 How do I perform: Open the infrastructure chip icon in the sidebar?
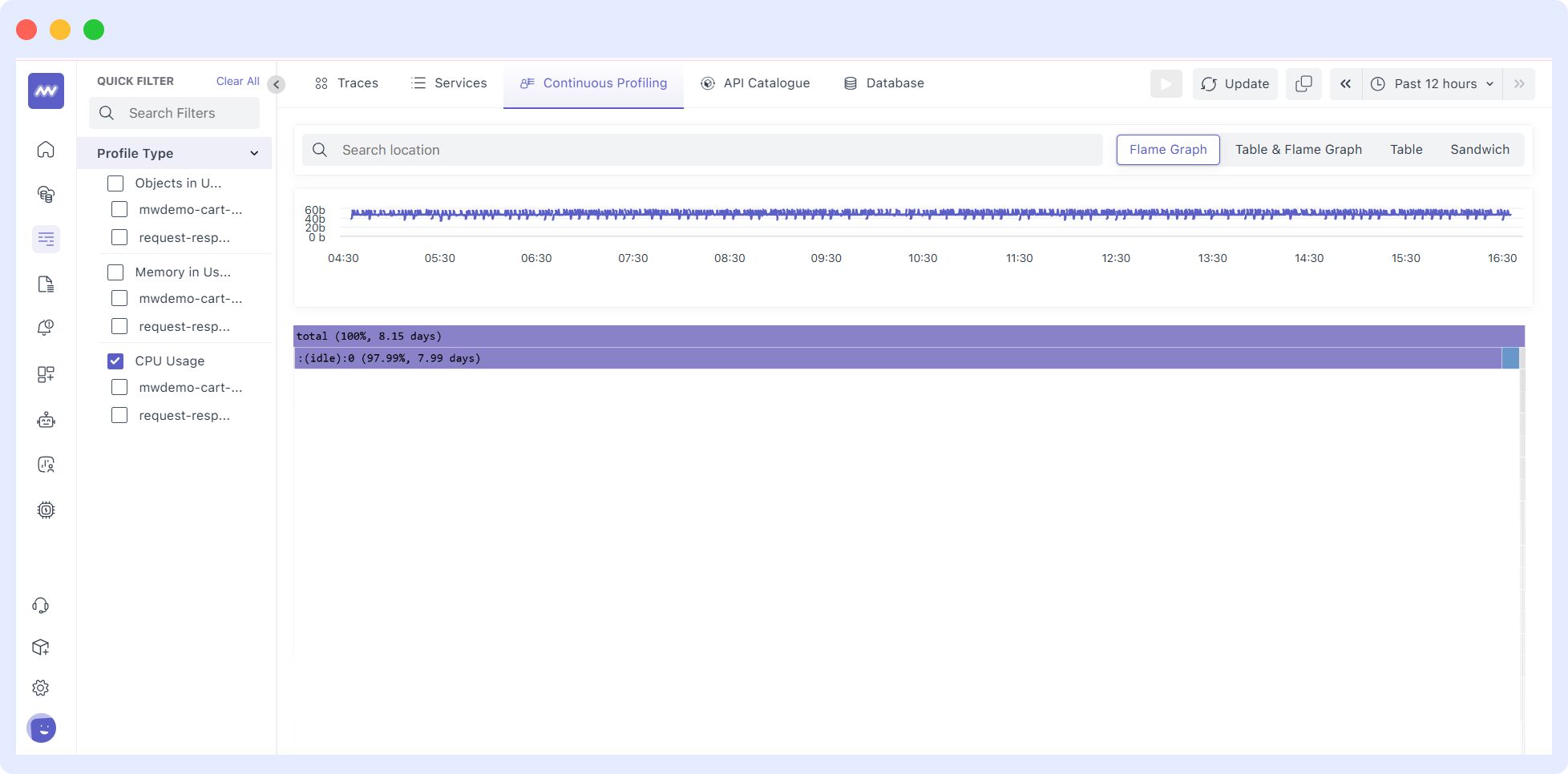(x=46, y=510)
